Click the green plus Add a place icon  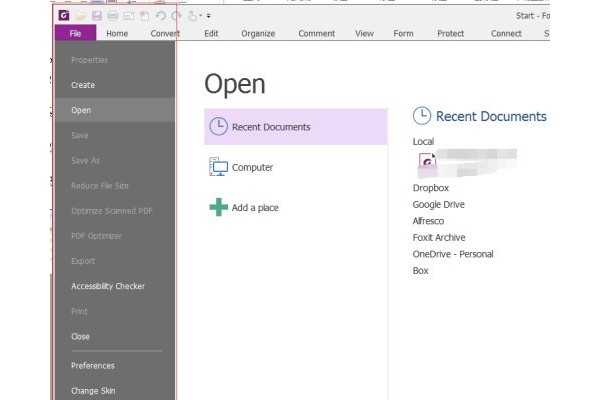pos(218,207)
